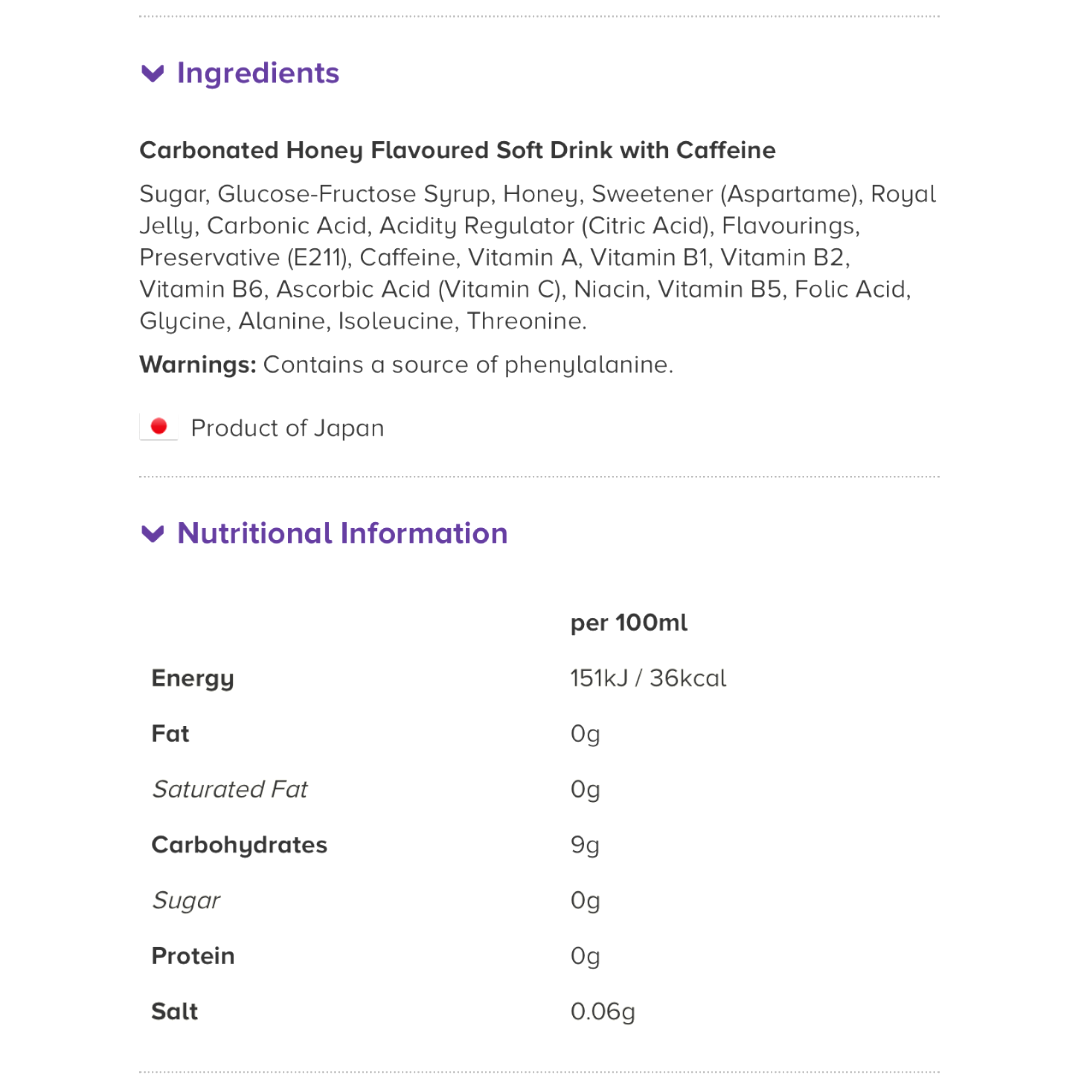Click the Nutritional Information heading text
The height and width of the screenshot is (1080, 1080).
[342, 534]
